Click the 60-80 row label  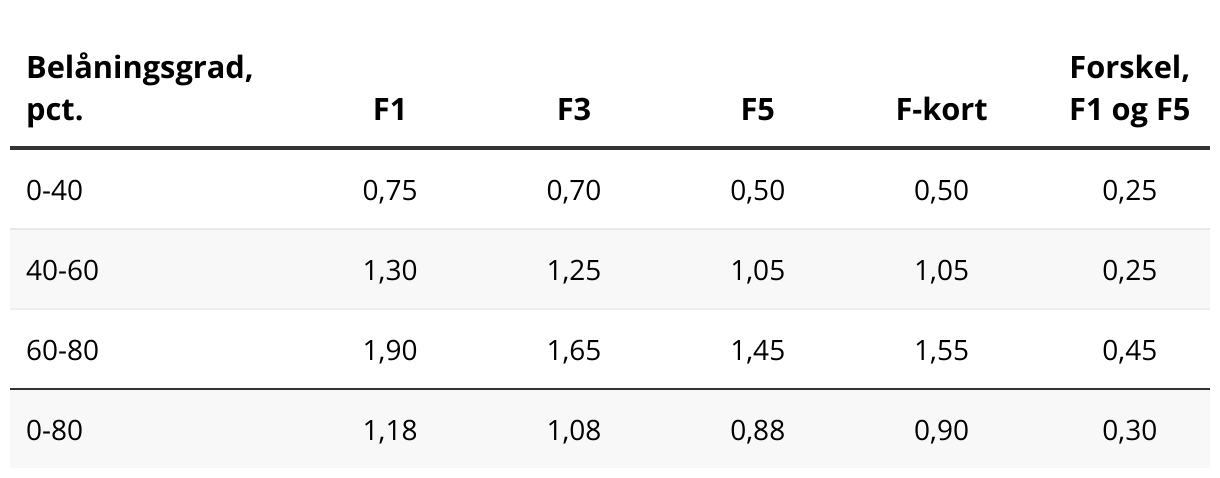pyautogui.click(x=62, y=350)
